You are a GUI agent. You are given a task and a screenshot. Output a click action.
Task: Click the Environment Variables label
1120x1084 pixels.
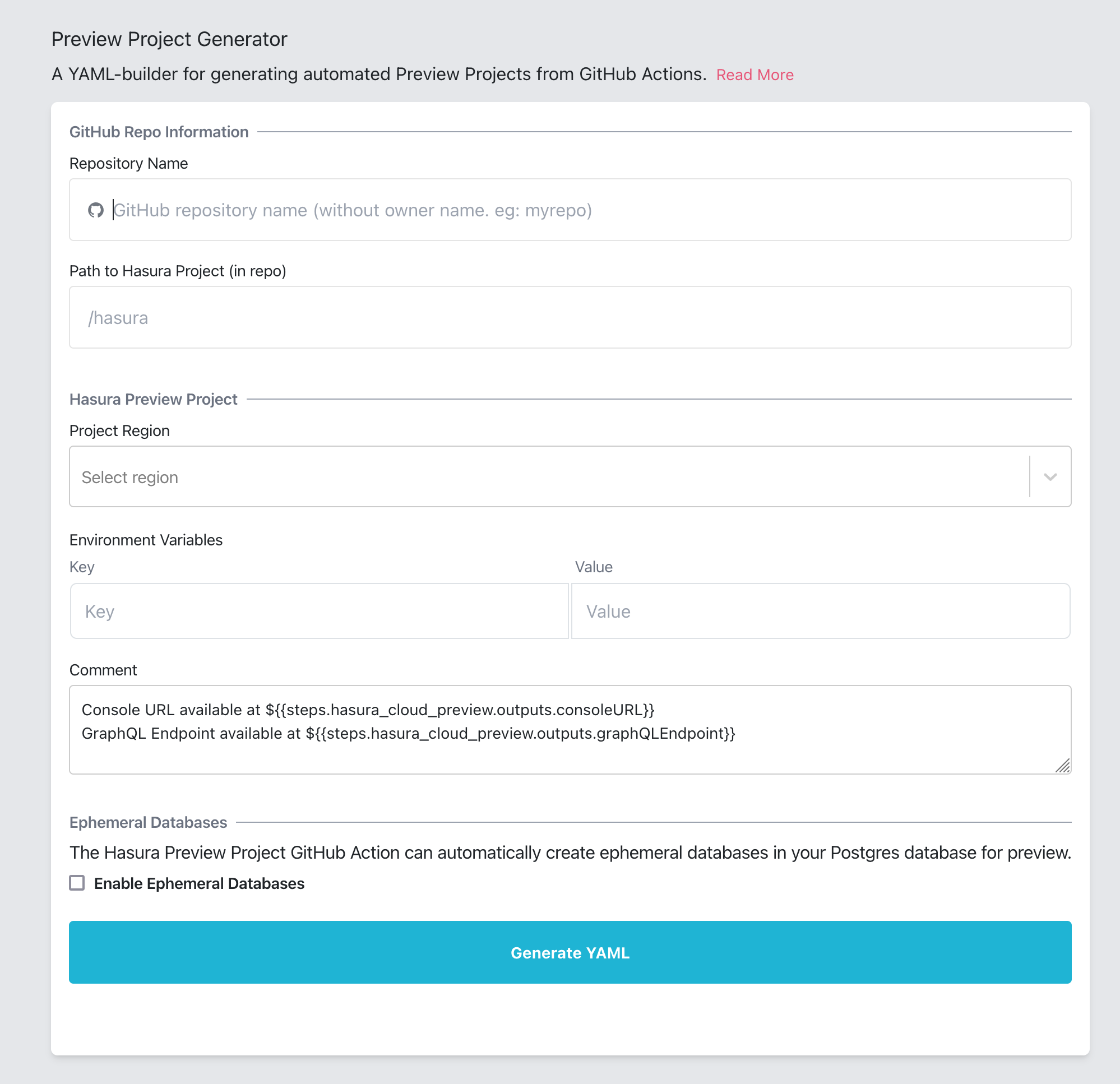(x=146, y=539)
